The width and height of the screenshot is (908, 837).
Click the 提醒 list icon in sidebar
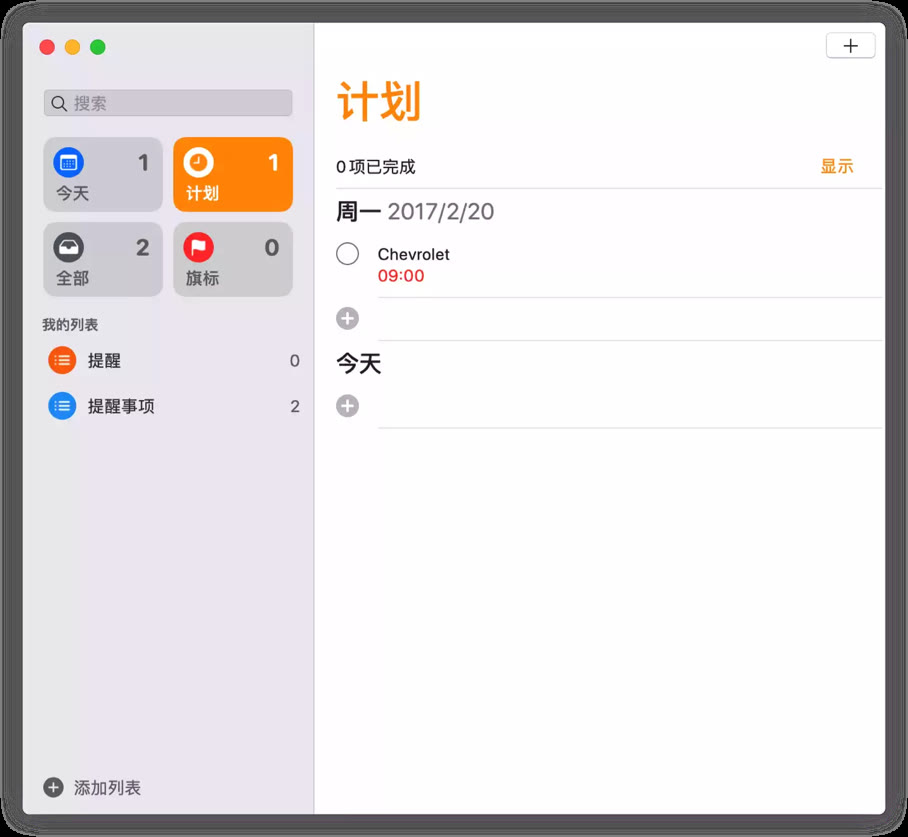click(x=61, y=360)
